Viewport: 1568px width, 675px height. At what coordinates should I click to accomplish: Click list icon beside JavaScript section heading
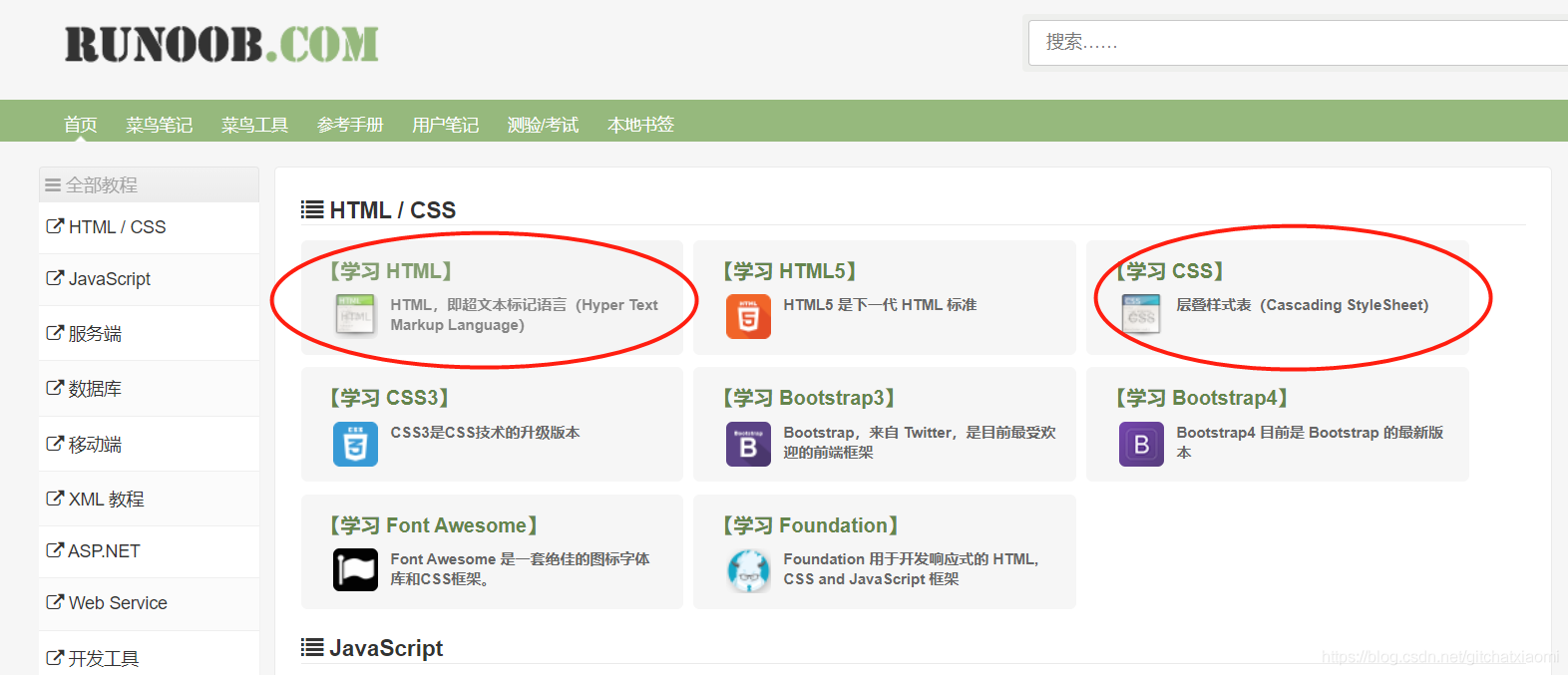click(x=312, y=647)
